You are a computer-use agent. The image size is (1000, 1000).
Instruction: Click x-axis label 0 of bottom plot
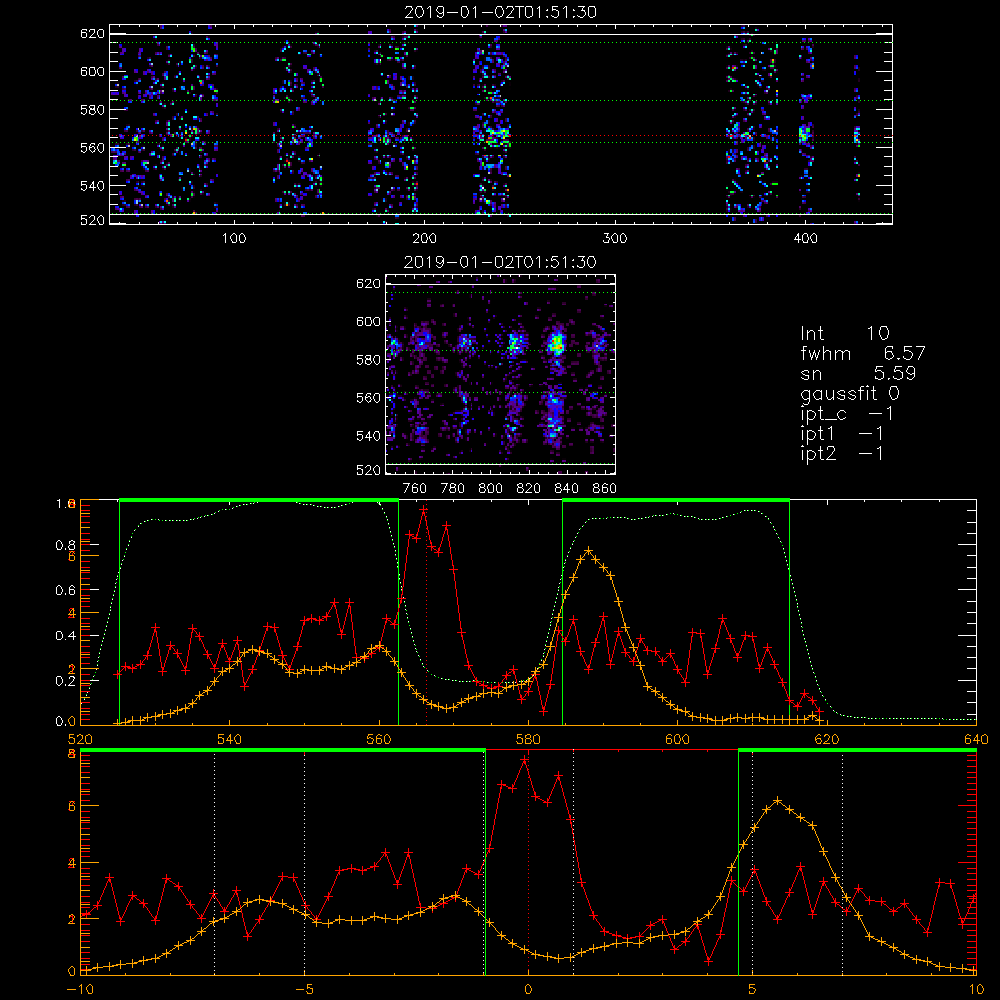(x=528, y=990)
